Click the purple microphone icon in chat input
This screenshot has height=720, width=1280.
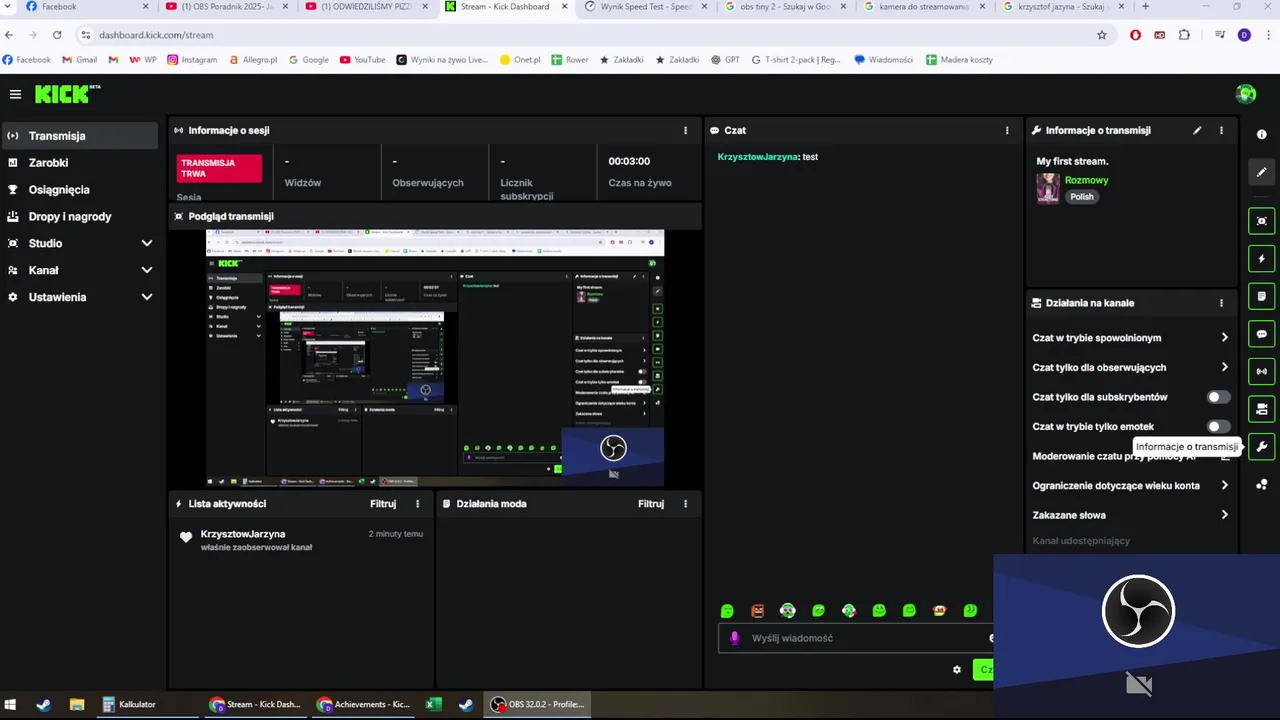click(735, 638)
